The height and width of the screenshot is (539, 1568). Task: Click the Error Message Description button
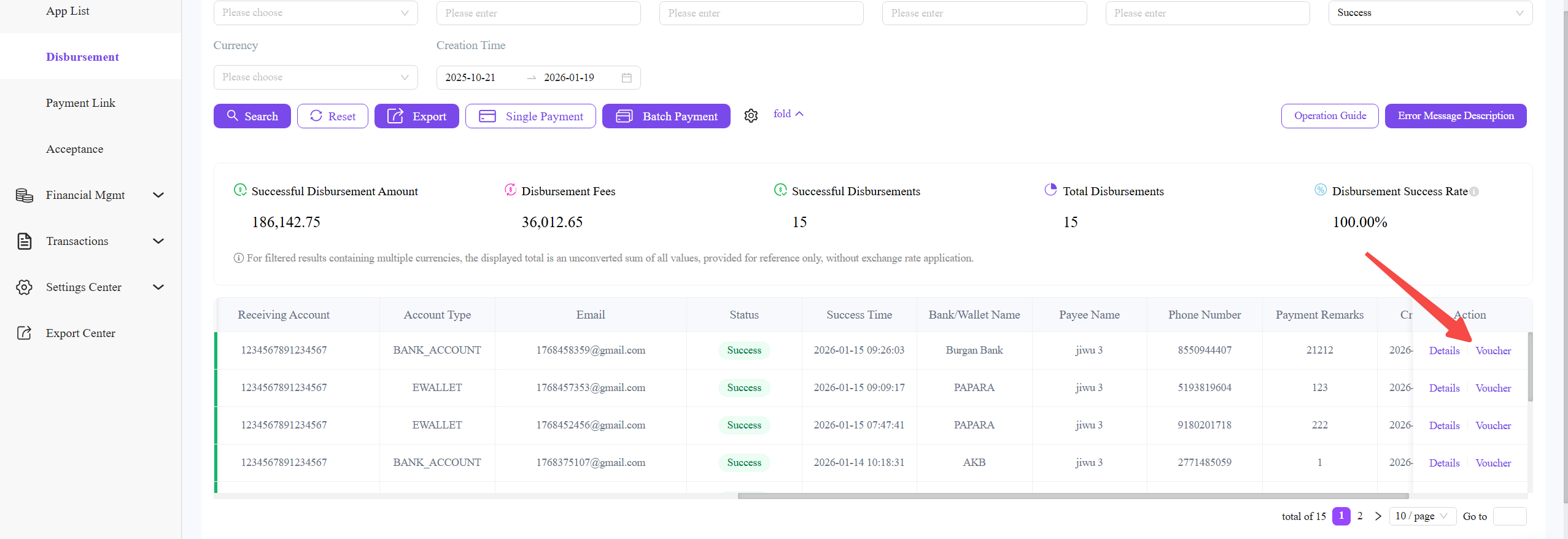1455,116
